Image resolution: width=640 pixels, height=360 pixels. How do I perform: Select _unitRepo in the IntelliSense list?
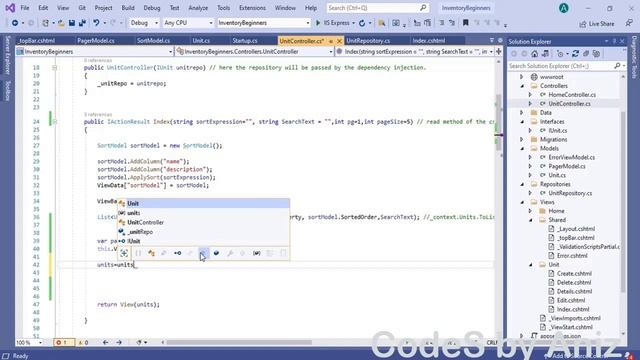(x=203, y=232)
